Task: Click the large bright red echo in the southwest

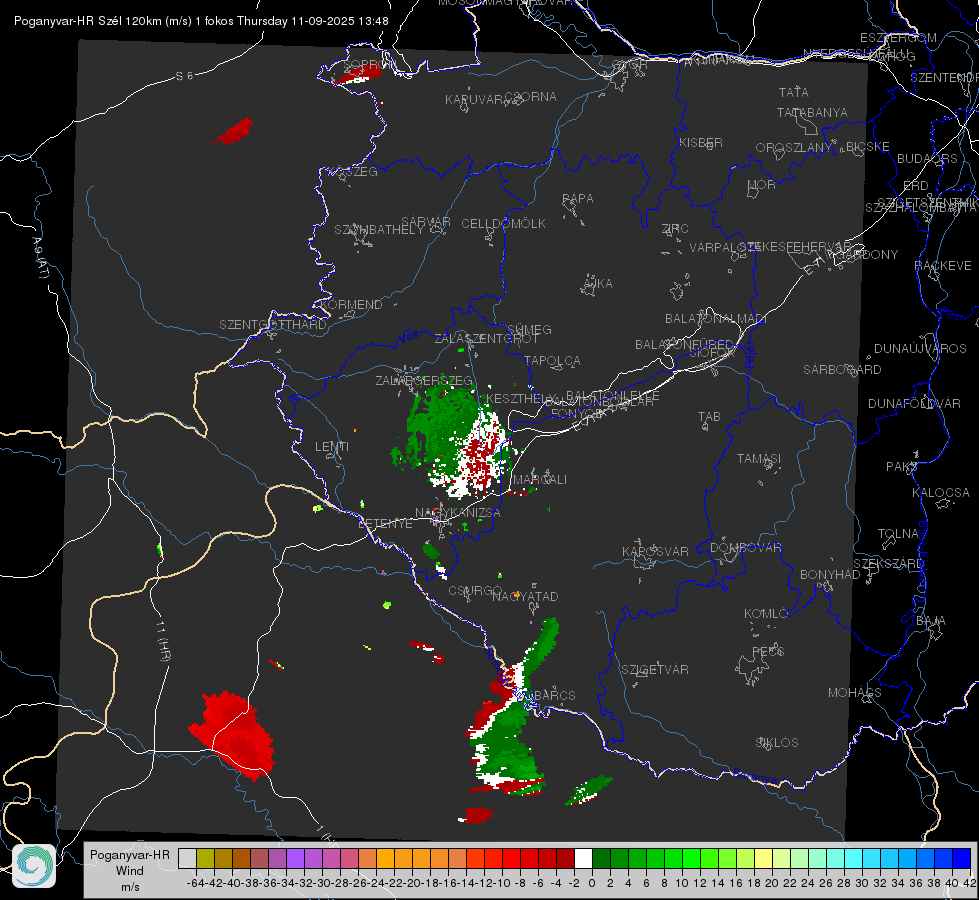Action: point(234,734)
